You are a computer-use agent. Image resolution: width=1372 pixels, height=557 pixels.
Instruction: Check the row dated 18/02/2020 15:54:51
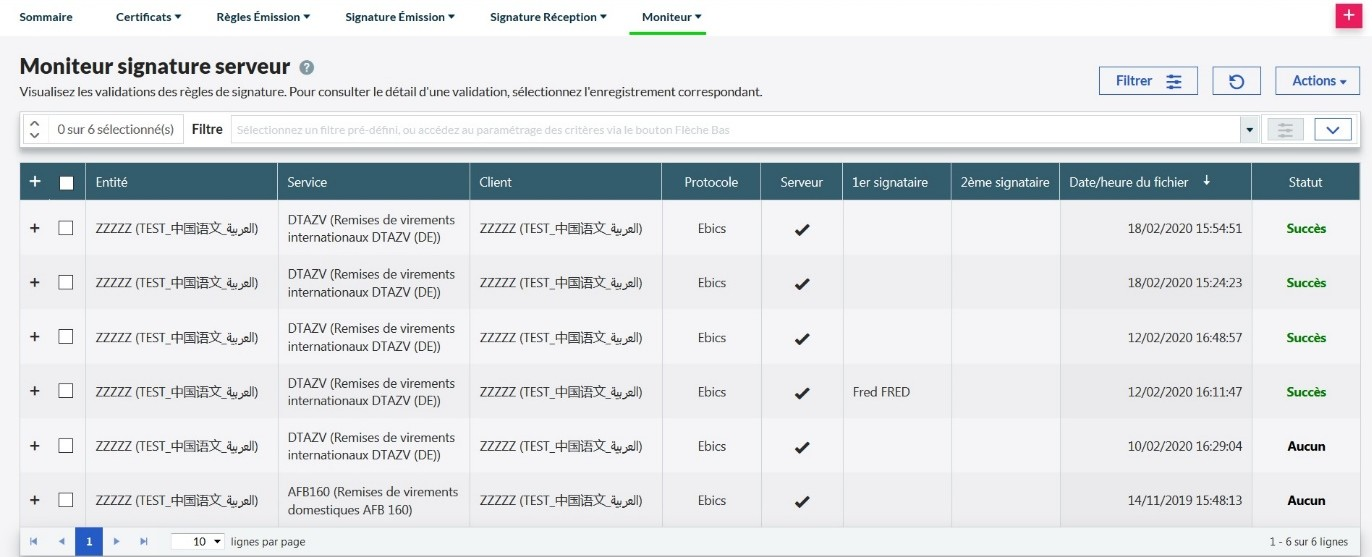(x=66, y=228)
